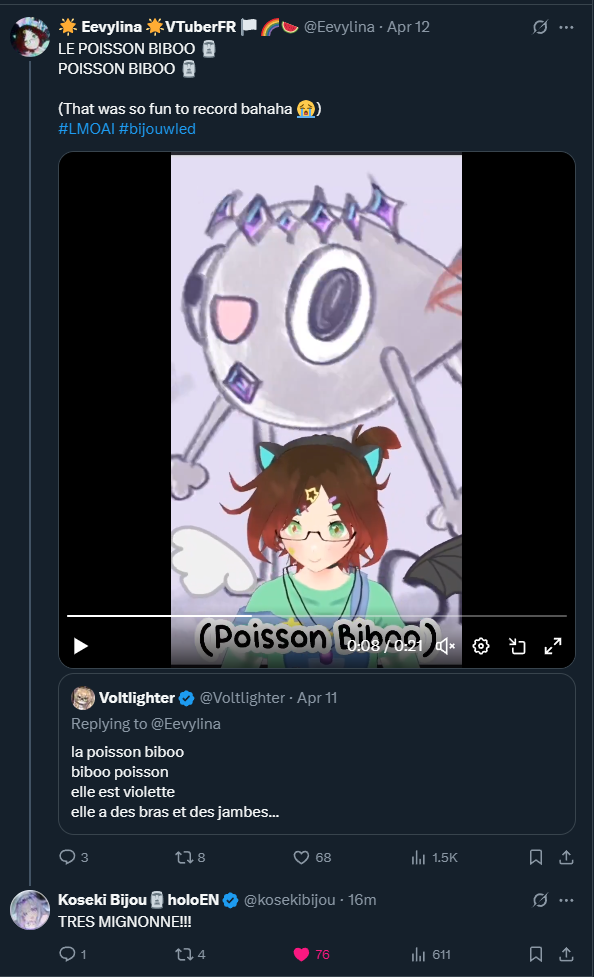The image size is (594, 977).
Task: Unmute the video sound
Action: pyautogui.click(x=446, y=646)
